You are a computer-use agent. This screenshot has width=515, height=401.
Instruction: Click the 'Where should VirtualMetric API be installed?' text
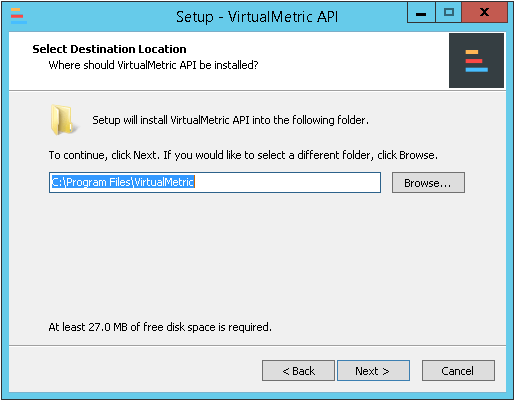pos(154,65)
